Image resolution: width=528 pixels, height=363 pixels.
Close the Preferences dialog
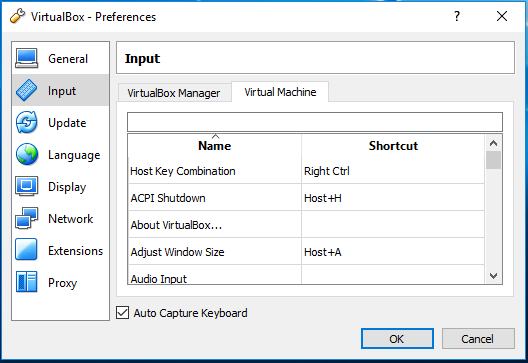click(502, 16)
